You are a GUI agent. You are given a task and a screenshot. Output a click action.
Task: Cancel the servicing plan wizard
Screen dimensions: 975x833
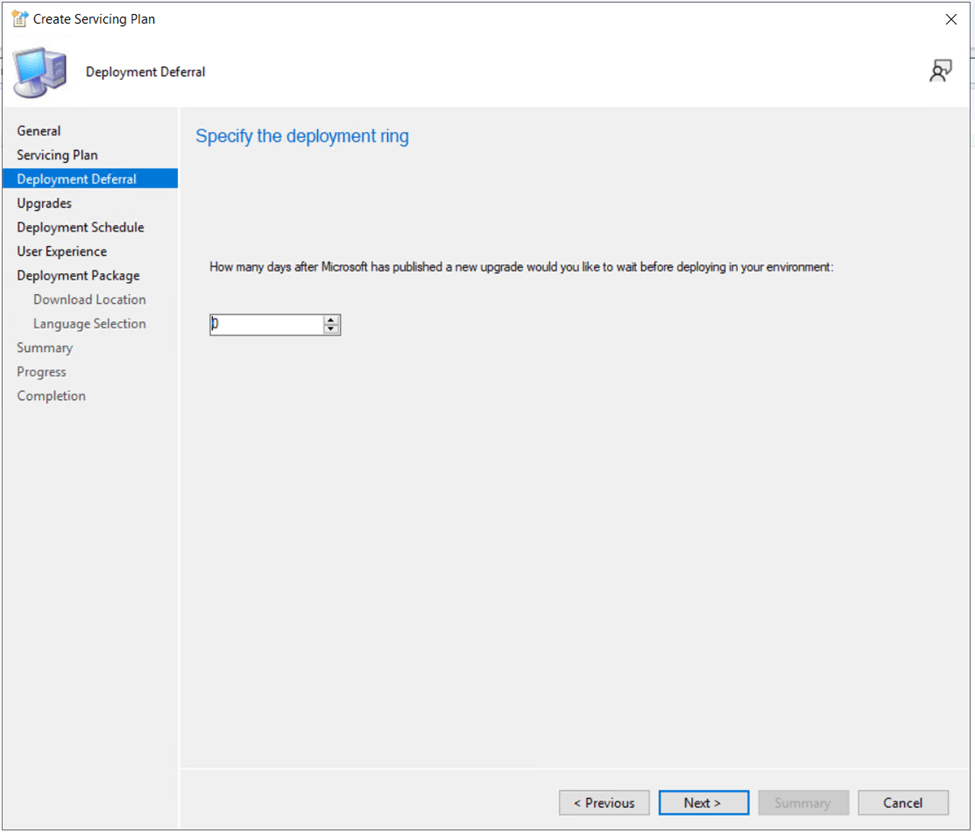pos(903,803)
